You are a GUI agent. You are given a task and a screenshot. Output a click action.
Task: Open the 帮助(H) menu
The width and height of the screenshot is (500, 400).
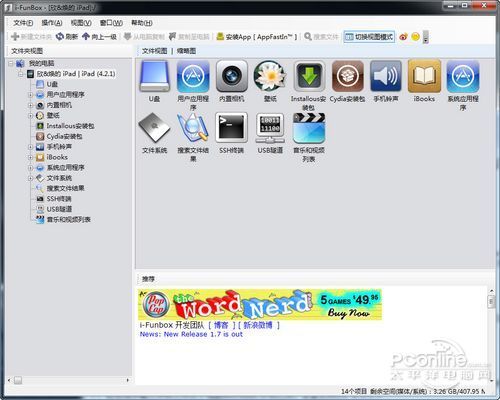tap(142, 23)
